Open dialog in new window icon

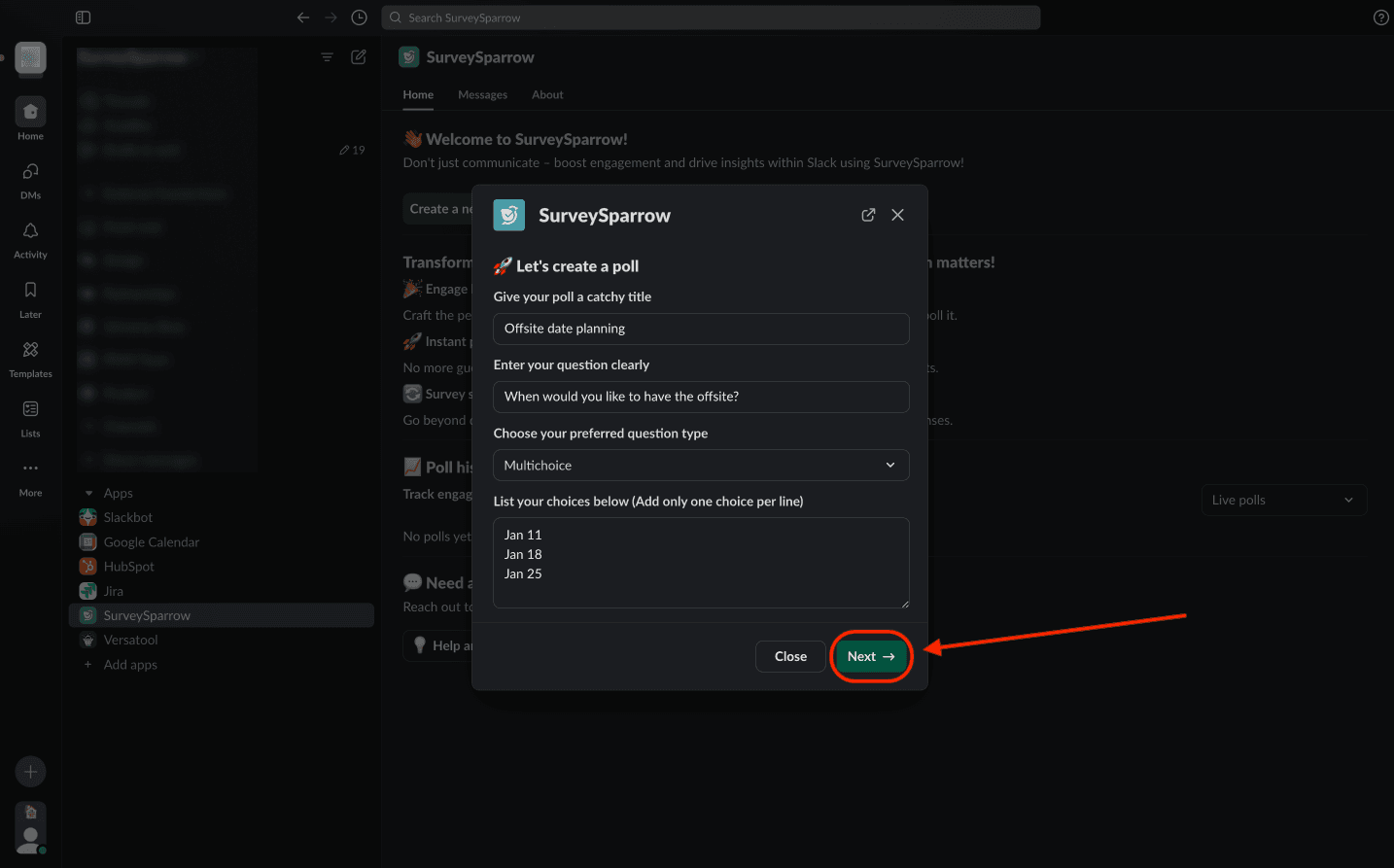coord(868,215)
